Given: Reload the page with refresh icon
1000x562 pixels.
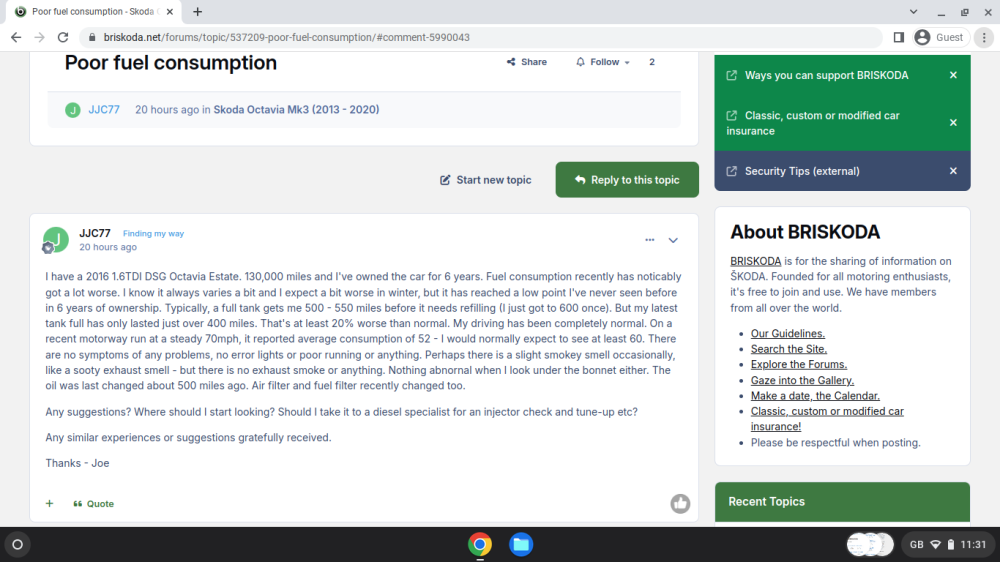Looking at the screenshot, I should [63, 38].
